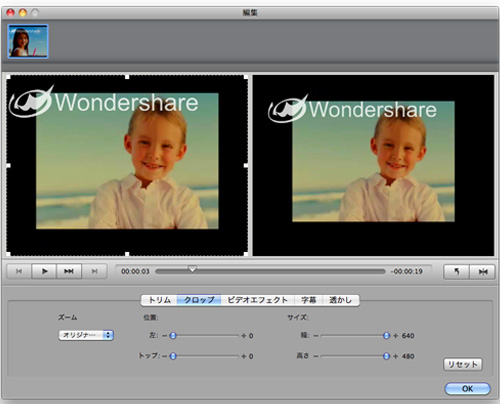Jump to the end of the clip
Screen dimensions: 500x404
point(95,271)
